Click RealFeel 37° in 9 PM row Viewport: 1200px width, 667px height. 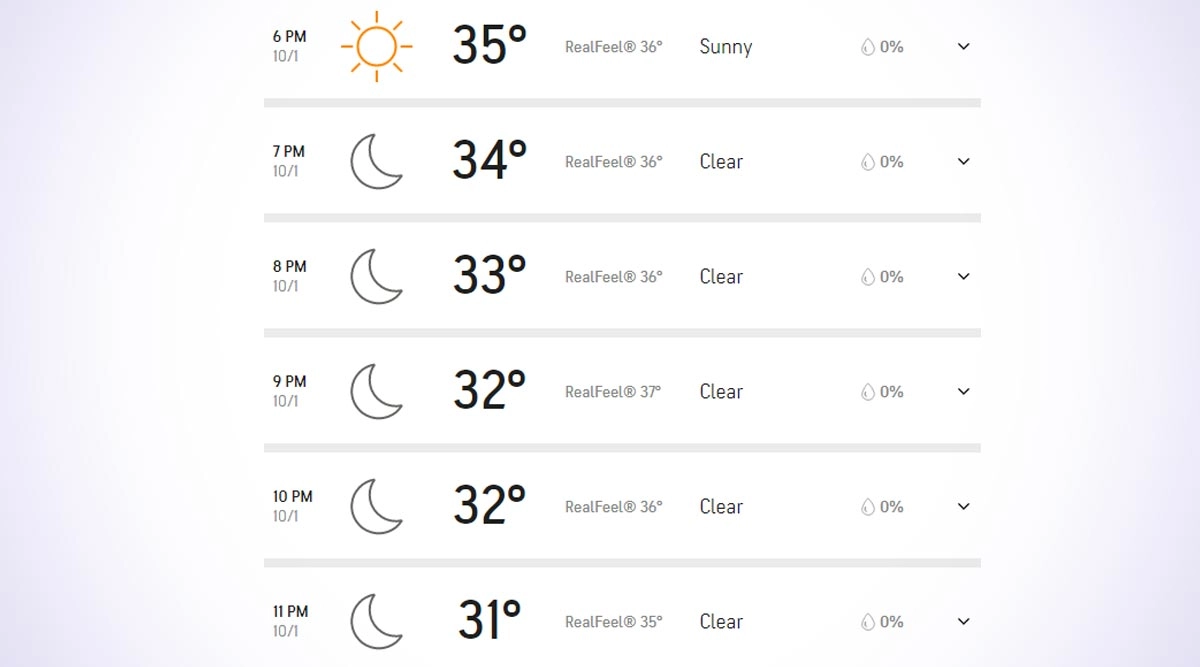[613, 392]
